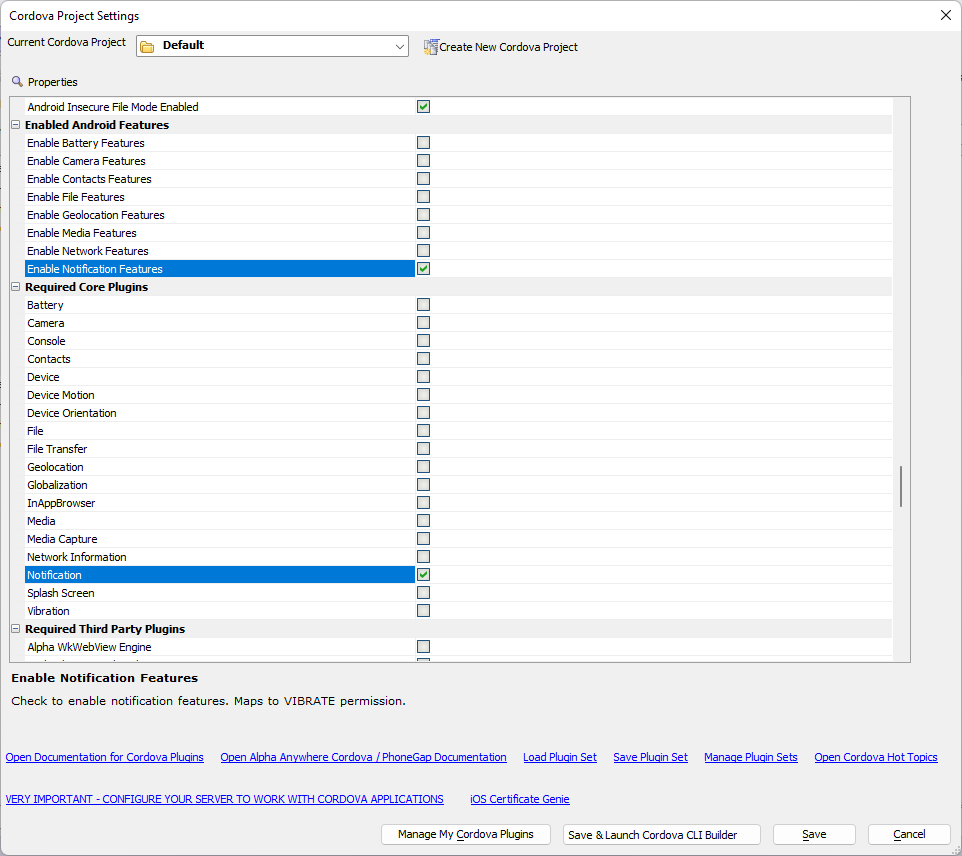This screenshot has height=856, width=962.
Task: Tick the Device plugin checkbox
Action: pyautogui.click(x=423, y=377)
